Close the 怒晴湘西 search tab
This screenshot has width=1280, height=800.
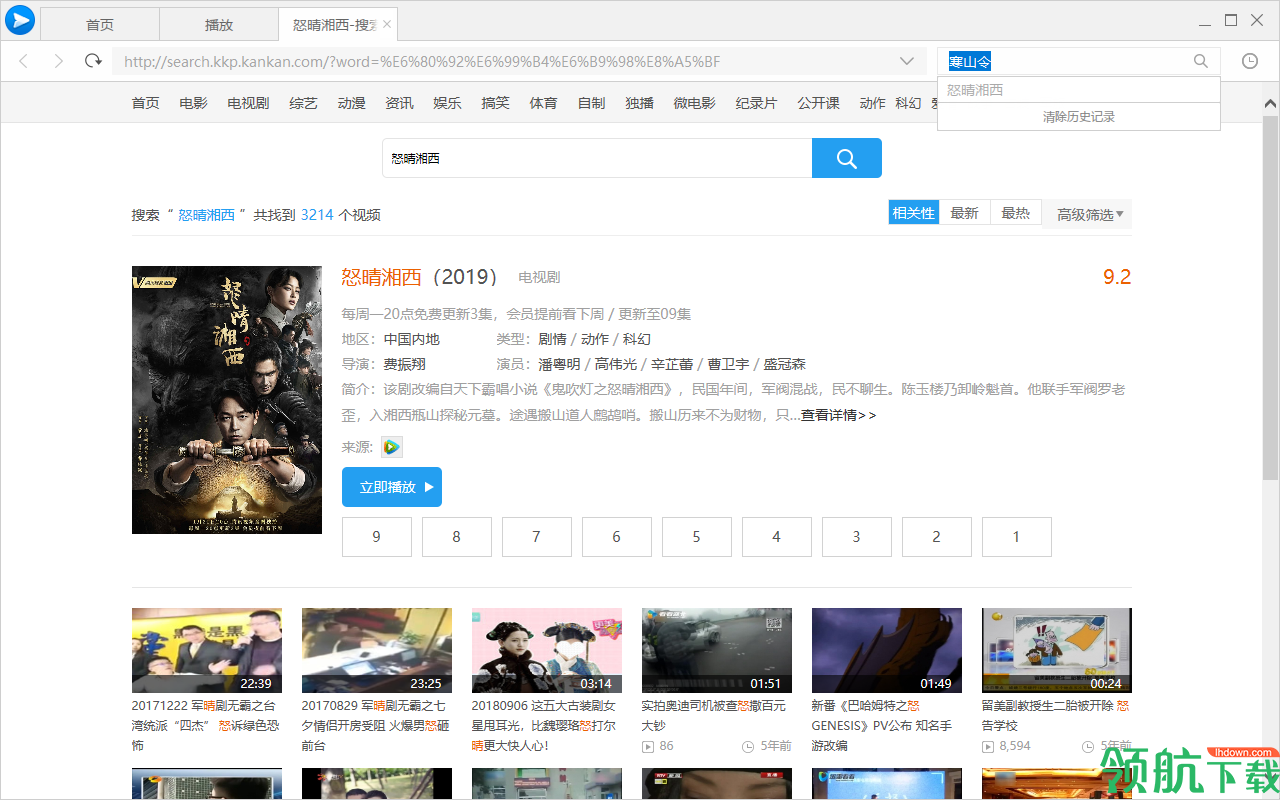388,24
